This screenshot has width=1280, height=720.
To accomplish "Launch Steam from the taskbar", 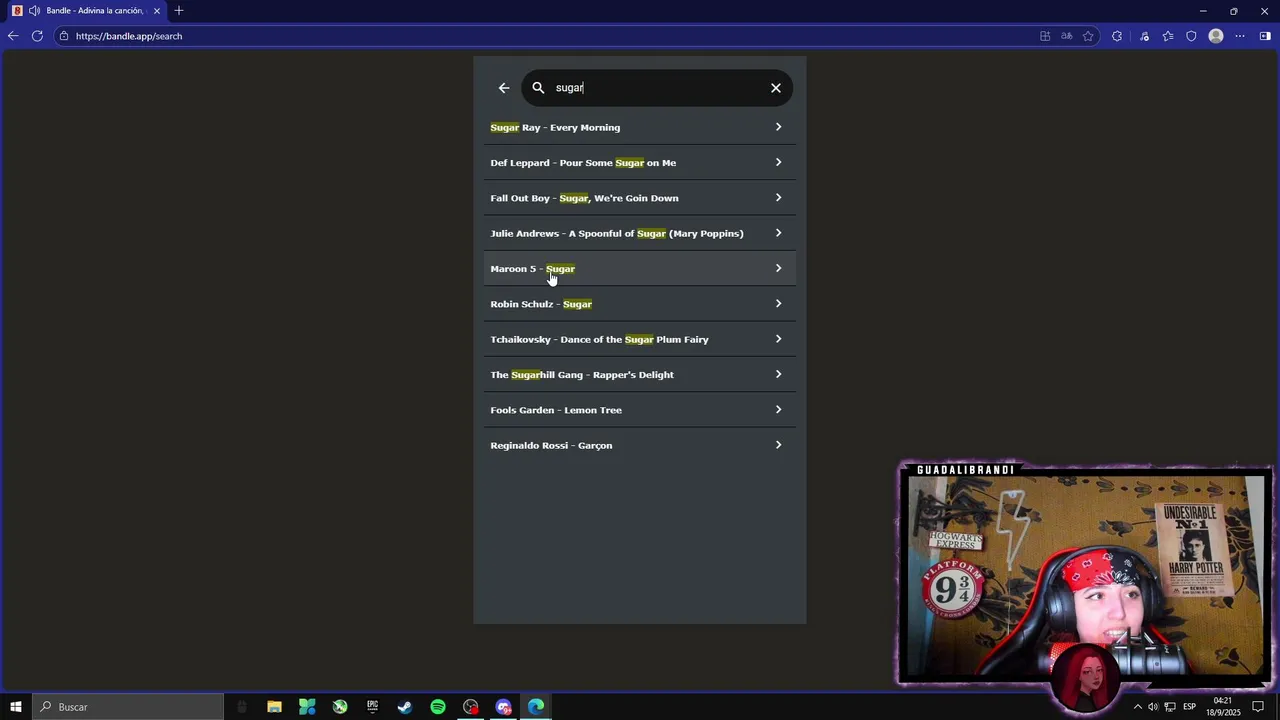I will pos(405,707).
